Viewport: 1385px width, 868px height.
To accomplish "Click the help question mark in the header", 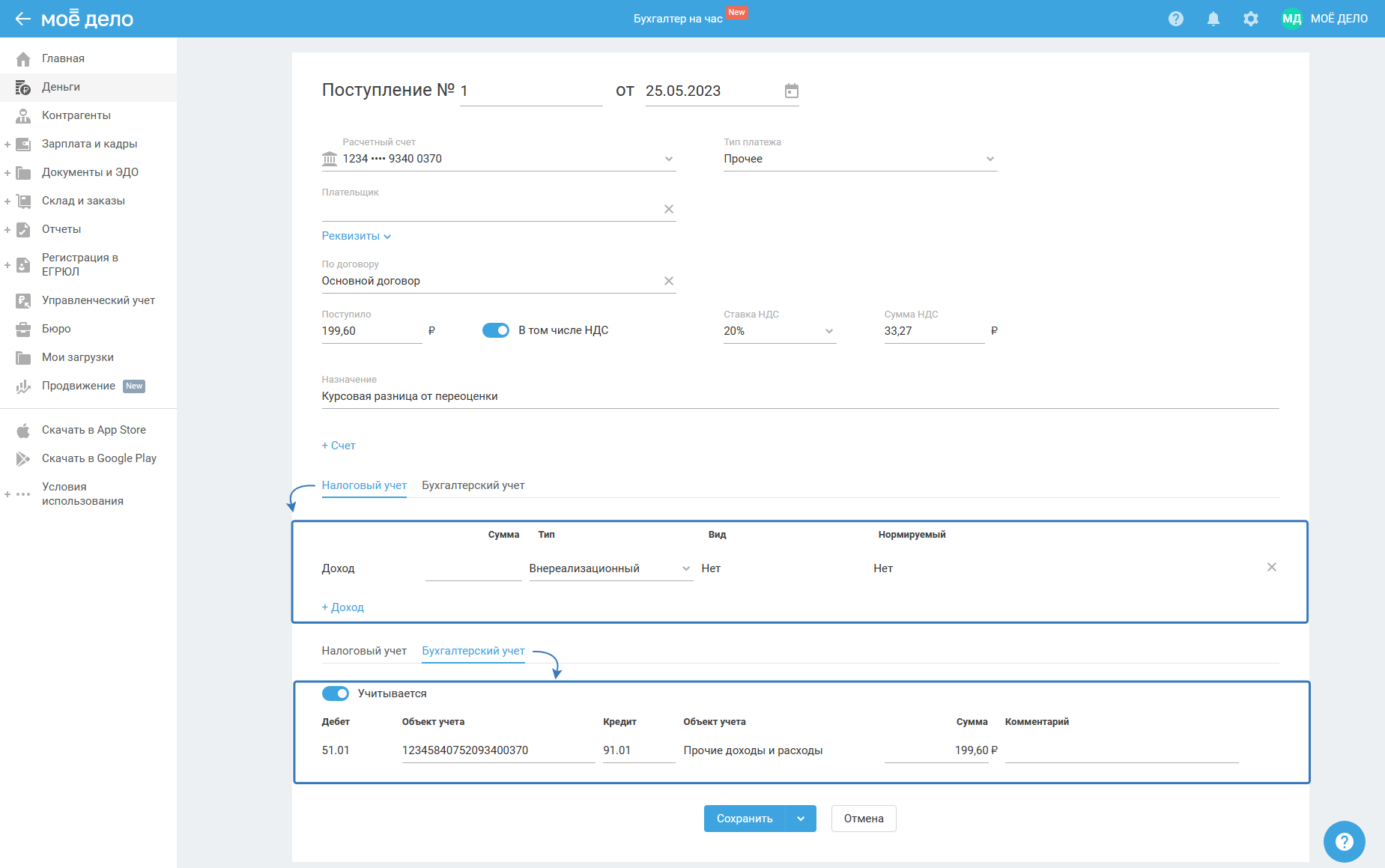I will tap(1175, 19).
